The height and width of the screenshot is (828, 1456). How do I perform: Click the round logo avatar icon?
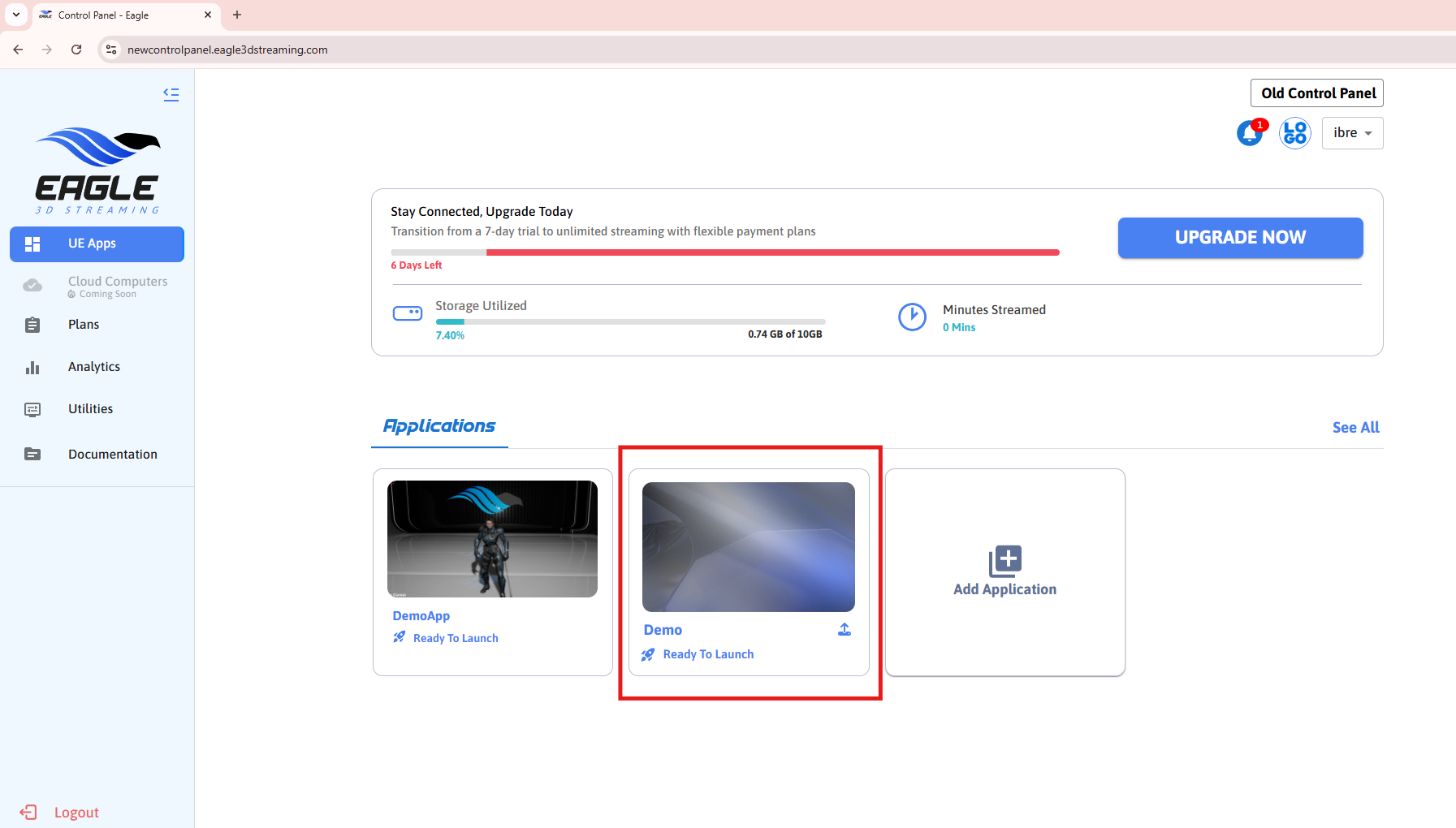click(1294, 133)
